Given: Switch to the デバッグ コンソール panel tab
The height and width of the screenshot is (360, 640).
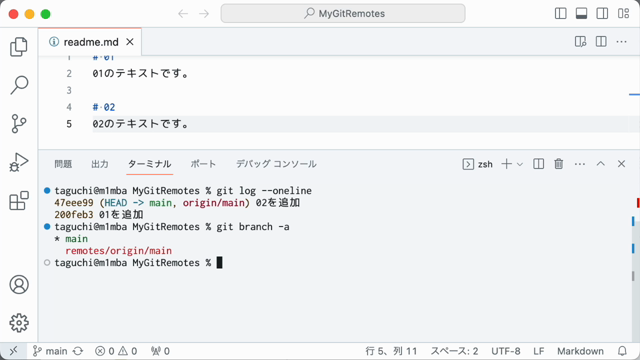Looking at the screenshot, I should tap(276, 164).
